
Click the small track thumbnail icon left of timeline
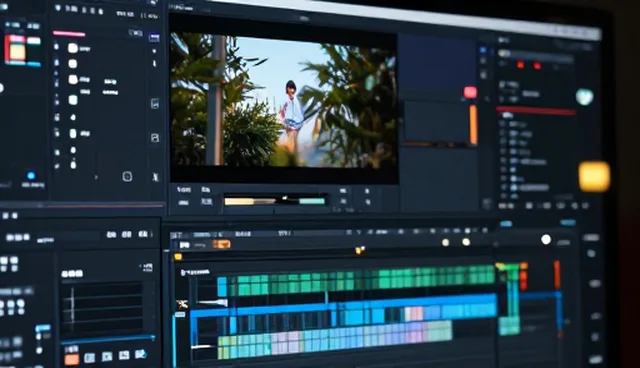[x=182, y=304]
